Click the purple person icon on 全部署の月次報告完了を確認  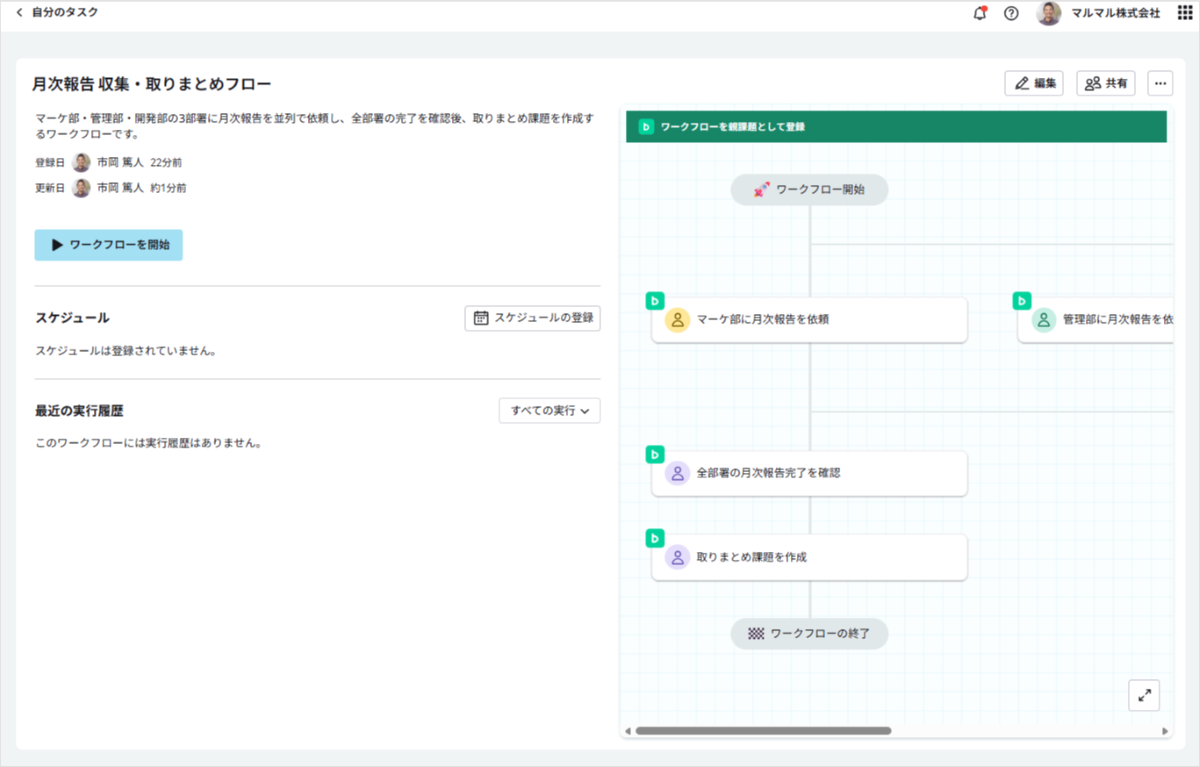click(678, 473)
